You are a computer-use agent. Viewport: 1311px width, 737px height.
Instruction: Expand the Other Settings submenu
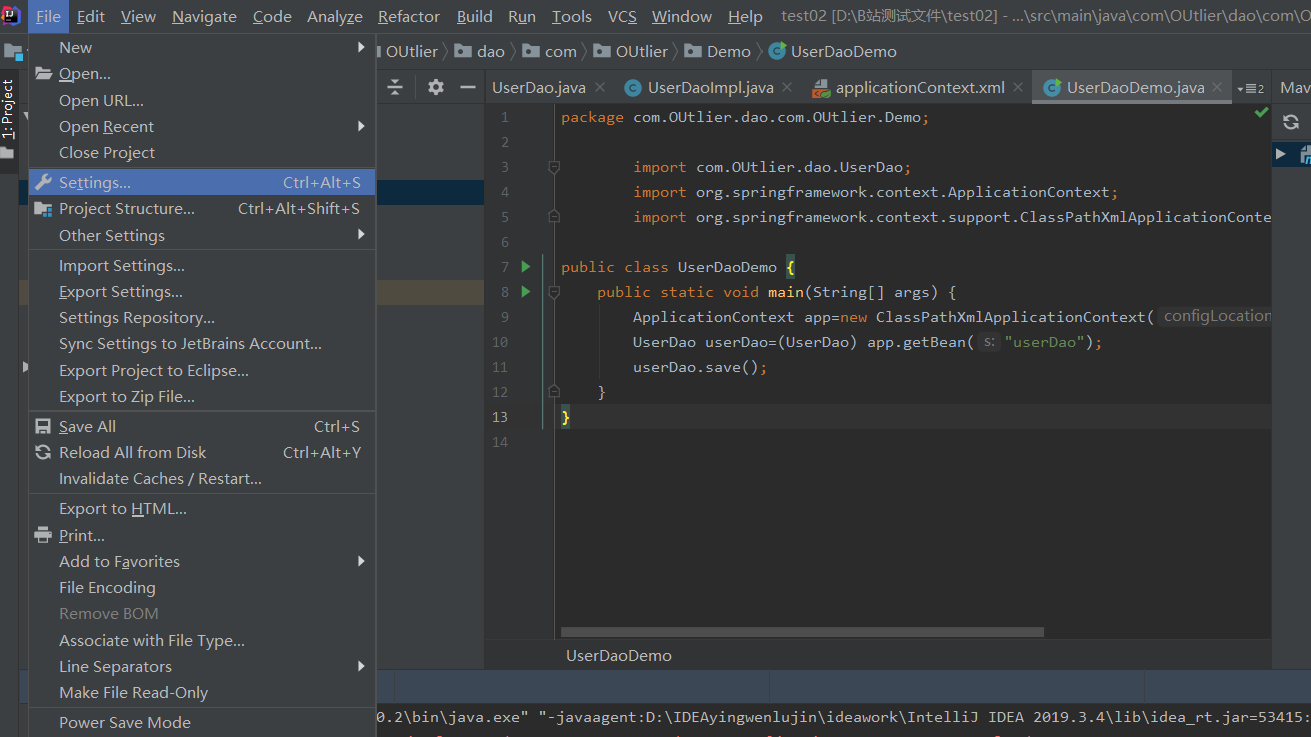coord(201,235)
